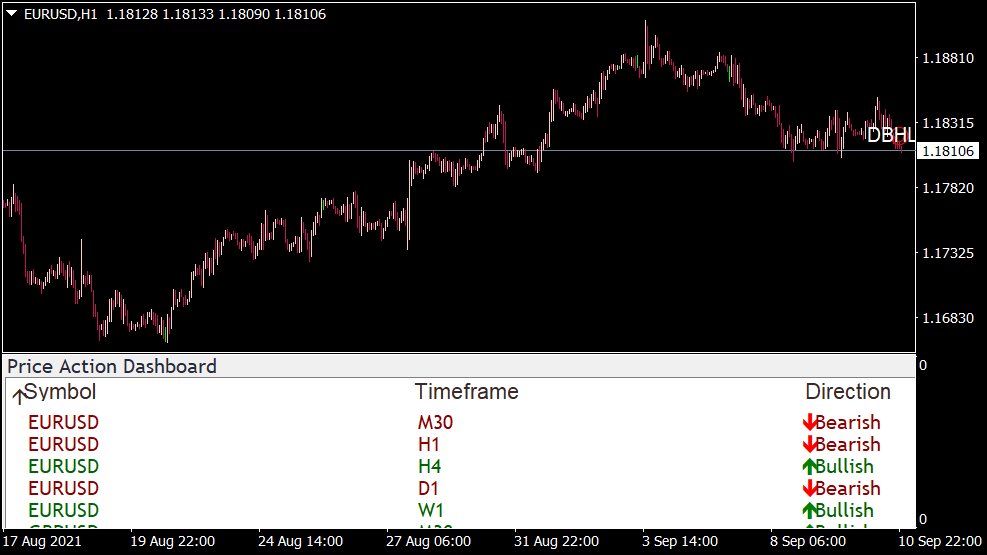Select the Direction column header
This screenshot has width=987, height=555.
(848, 392)
